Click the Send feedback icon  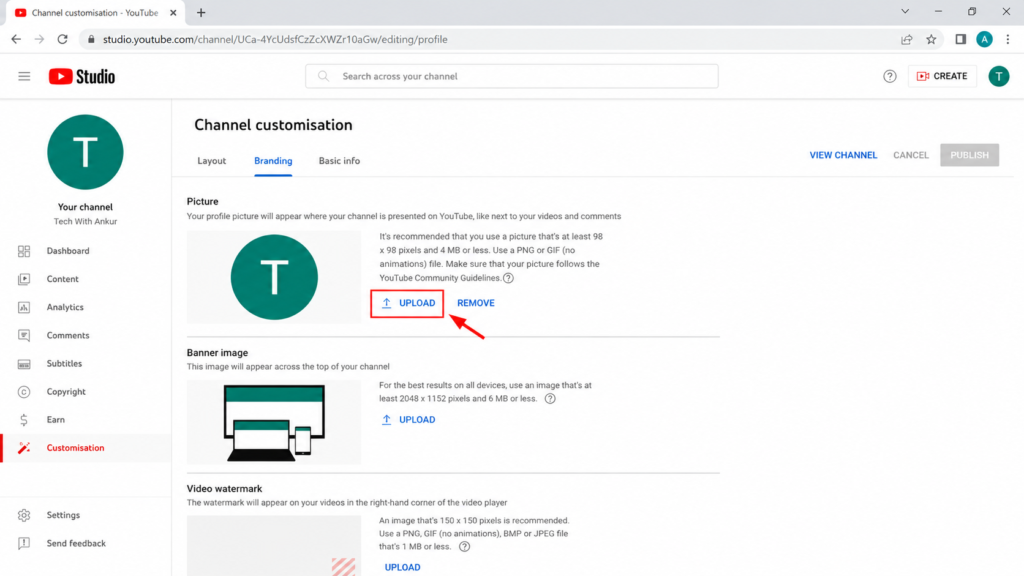coord(24,543)
